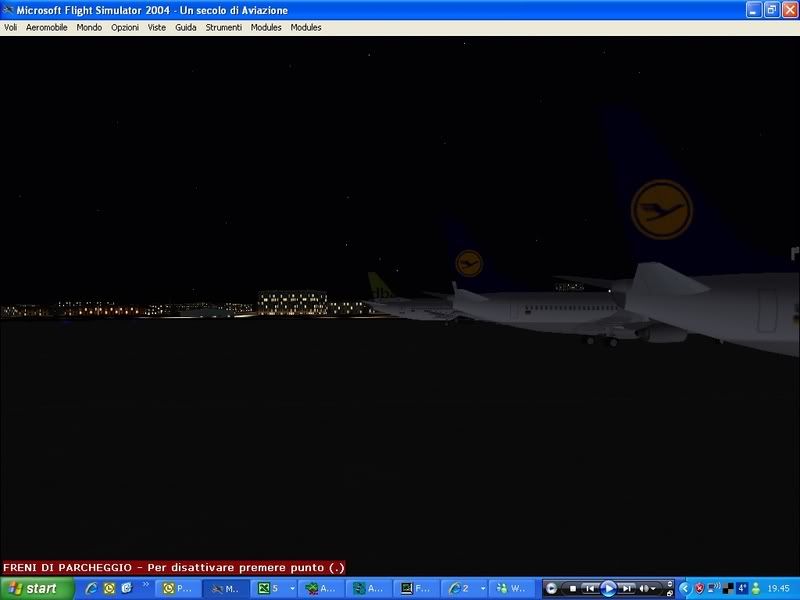Open the red security shield tray icon
This screenshot has width=800, height=600.
pyautogui.click(x=699, y=589)
